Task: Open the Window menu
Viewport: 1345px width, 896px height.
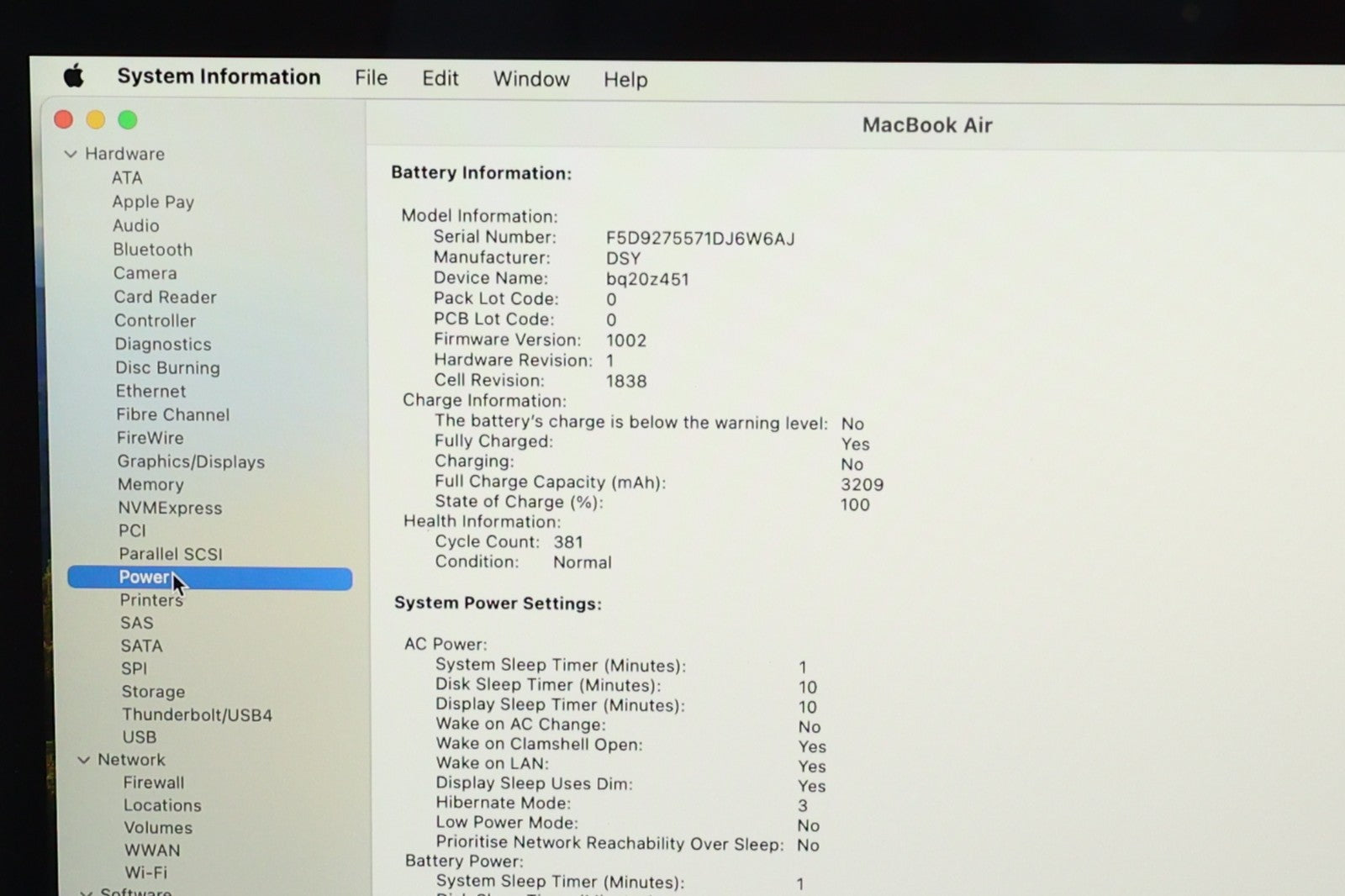Action: coord(530,79)
